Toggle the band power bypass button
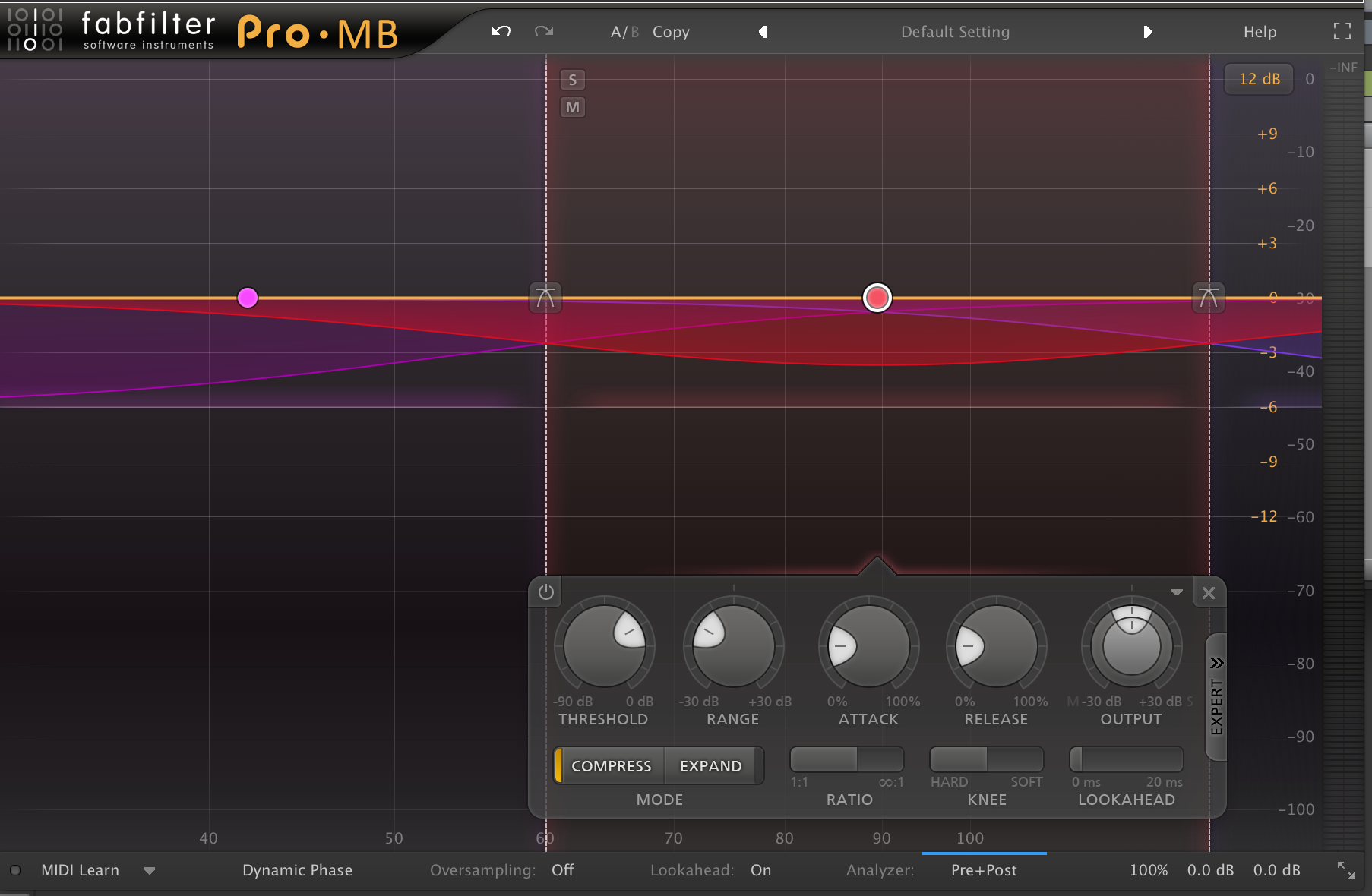The width and height of the screenshot is (1372, 896). (x=546, y=592)
